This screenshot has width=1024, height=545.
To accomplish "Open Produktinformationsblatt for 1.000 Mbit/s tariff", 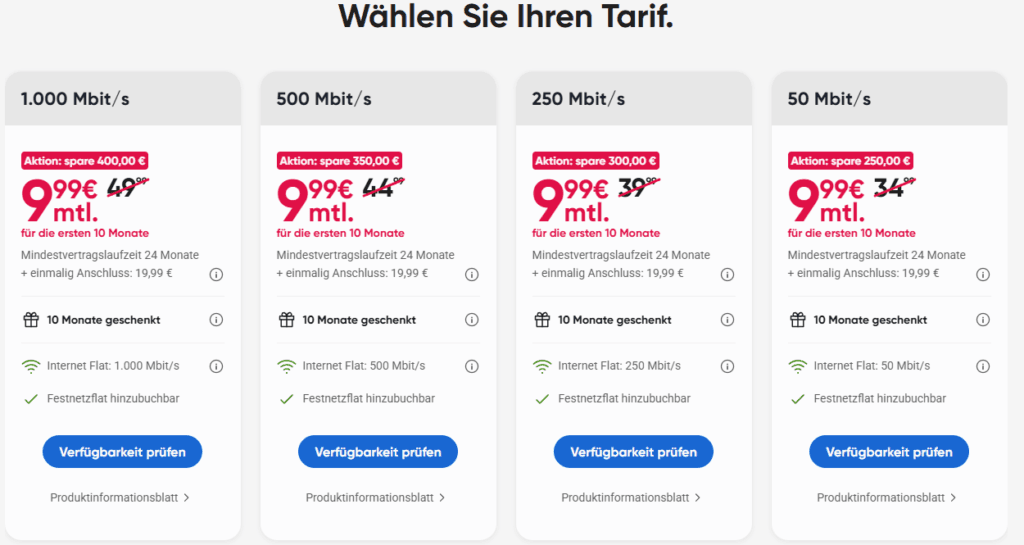I will click(x=120, y=497).
